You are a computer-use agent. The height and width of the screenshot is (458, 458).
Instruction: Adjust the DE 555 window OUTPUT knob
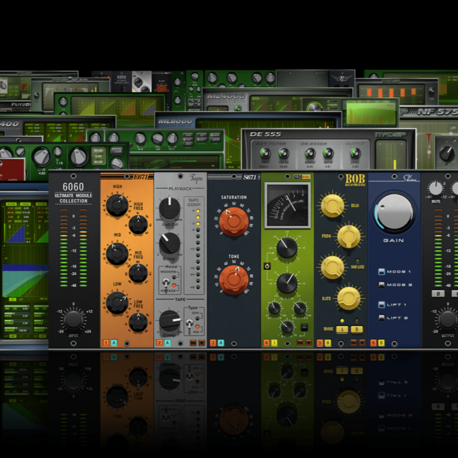click(x=355, y=153)
